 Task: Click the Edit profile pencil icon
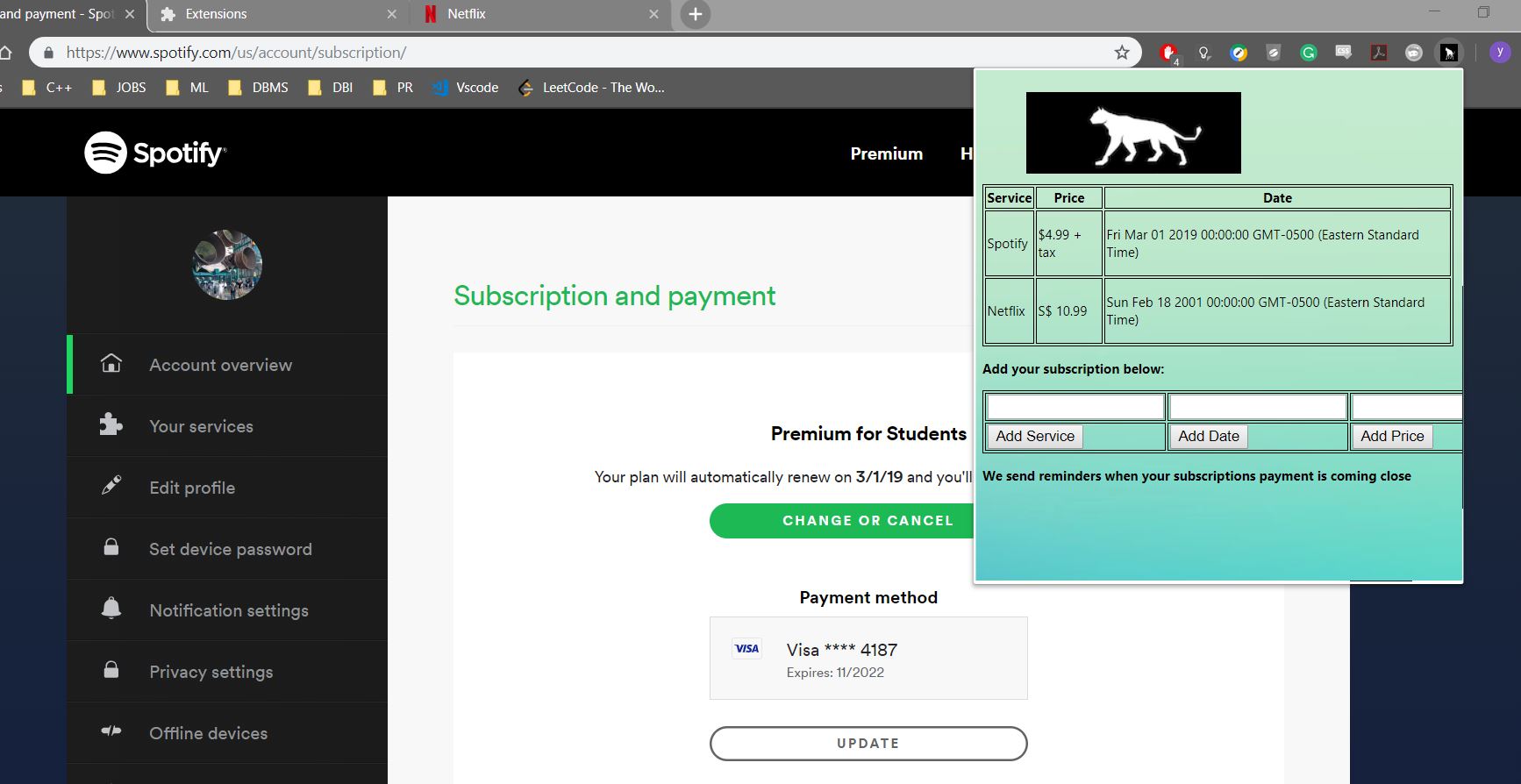pyautogui.click(x=111, y=486)
